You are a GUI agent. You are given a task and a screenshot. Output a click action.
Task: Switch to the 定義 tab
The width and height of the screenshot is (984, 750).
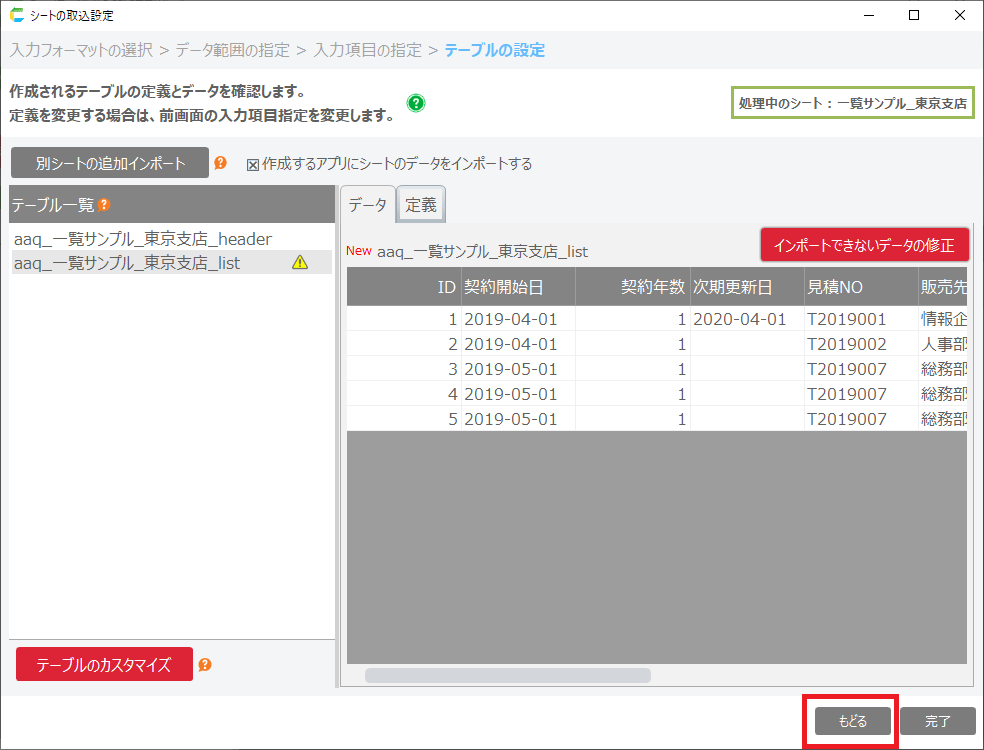coord(421,205)
